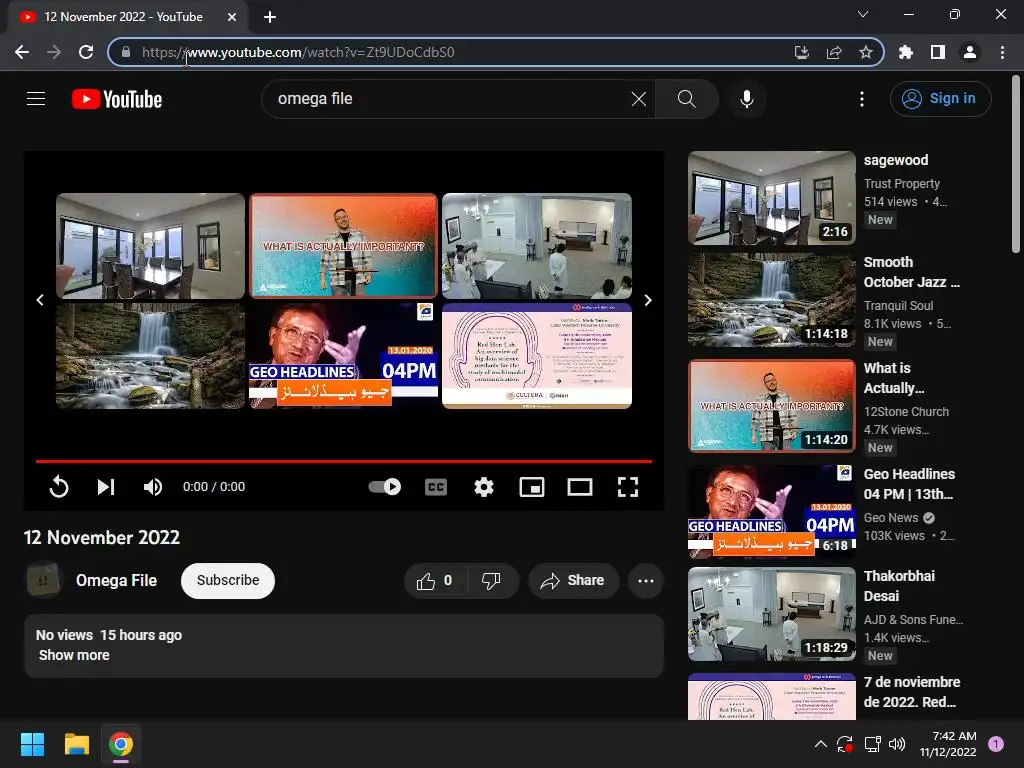
Task: Open YouTube settings three-dot menu
Action: coord(862,99)
